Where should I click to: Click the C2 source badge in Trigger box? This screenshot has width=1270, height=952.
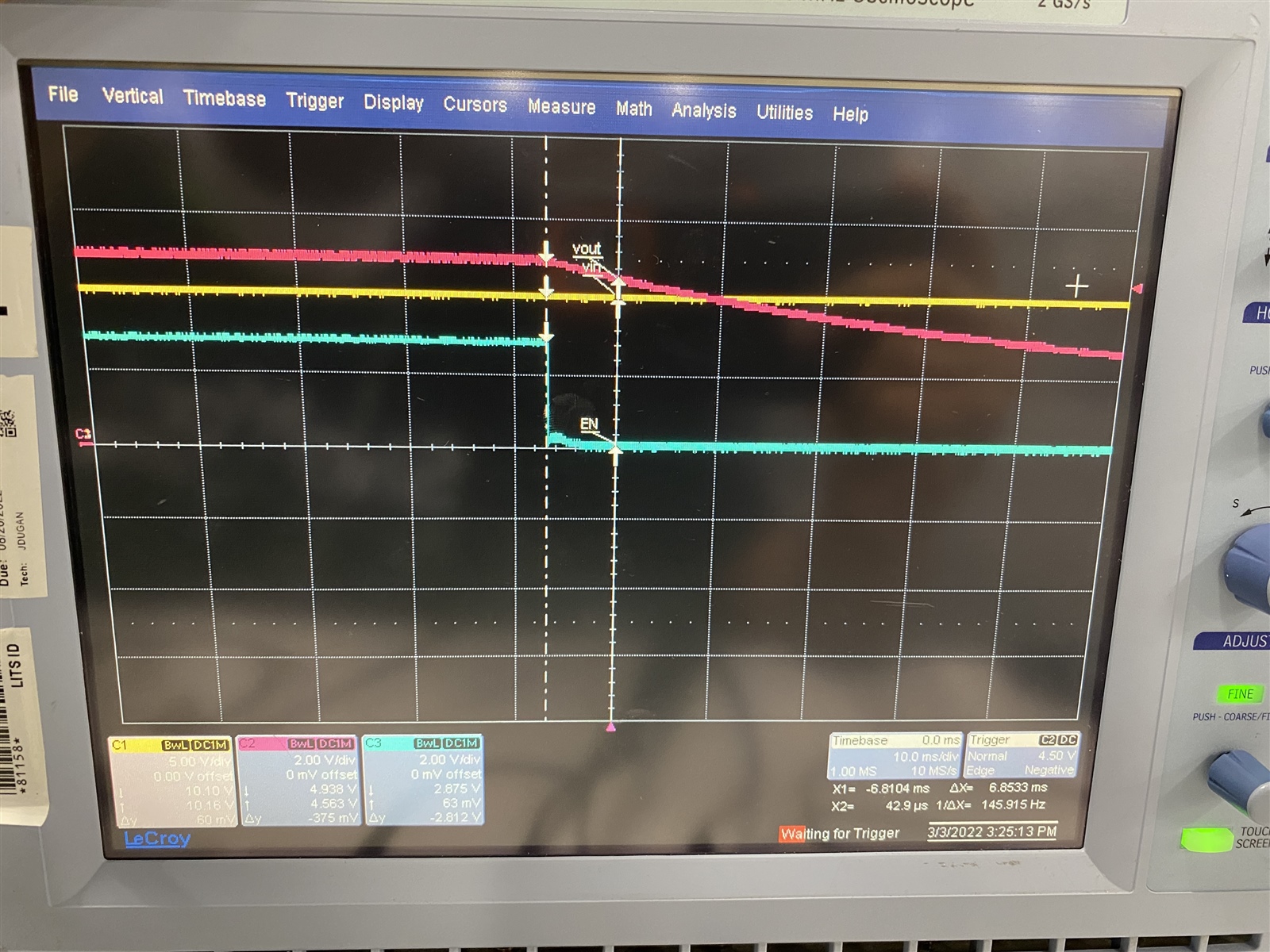point(1047,740)
